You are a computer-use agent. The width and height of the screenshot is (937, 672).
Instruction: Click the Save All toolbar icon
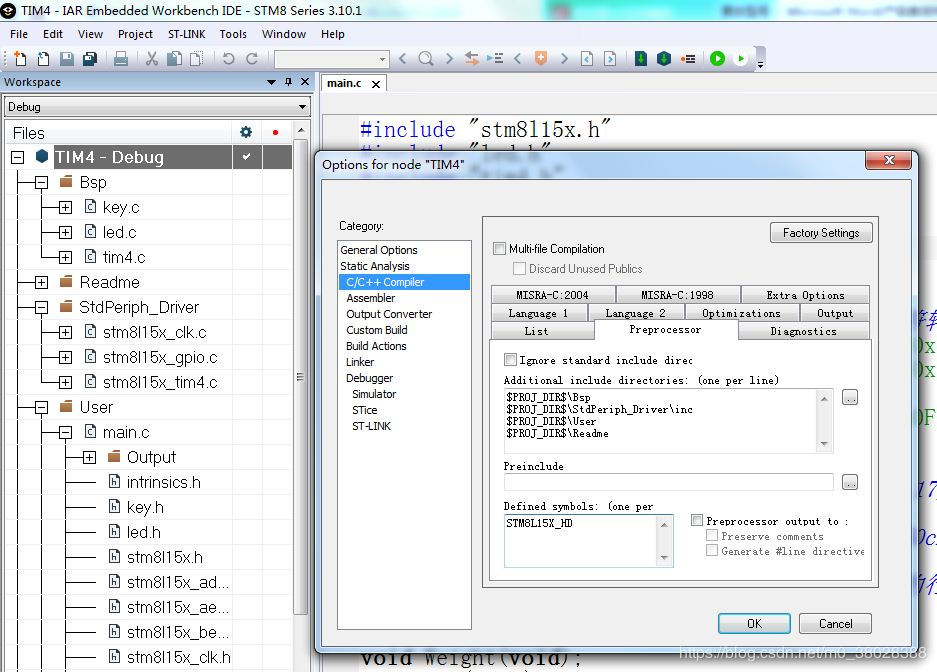coord(89,59)
